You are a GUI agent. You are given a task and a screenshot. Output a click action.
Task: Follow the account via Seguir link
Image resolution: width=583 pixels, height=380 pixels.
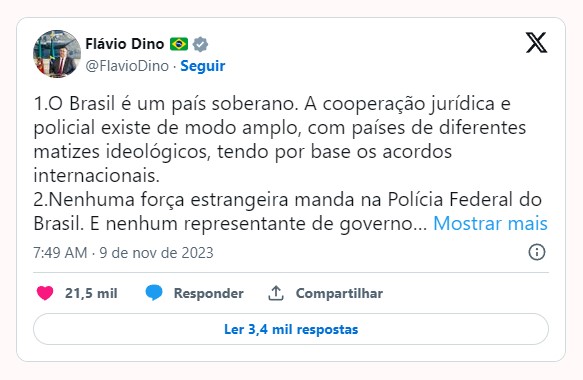[x=203, y=66]
